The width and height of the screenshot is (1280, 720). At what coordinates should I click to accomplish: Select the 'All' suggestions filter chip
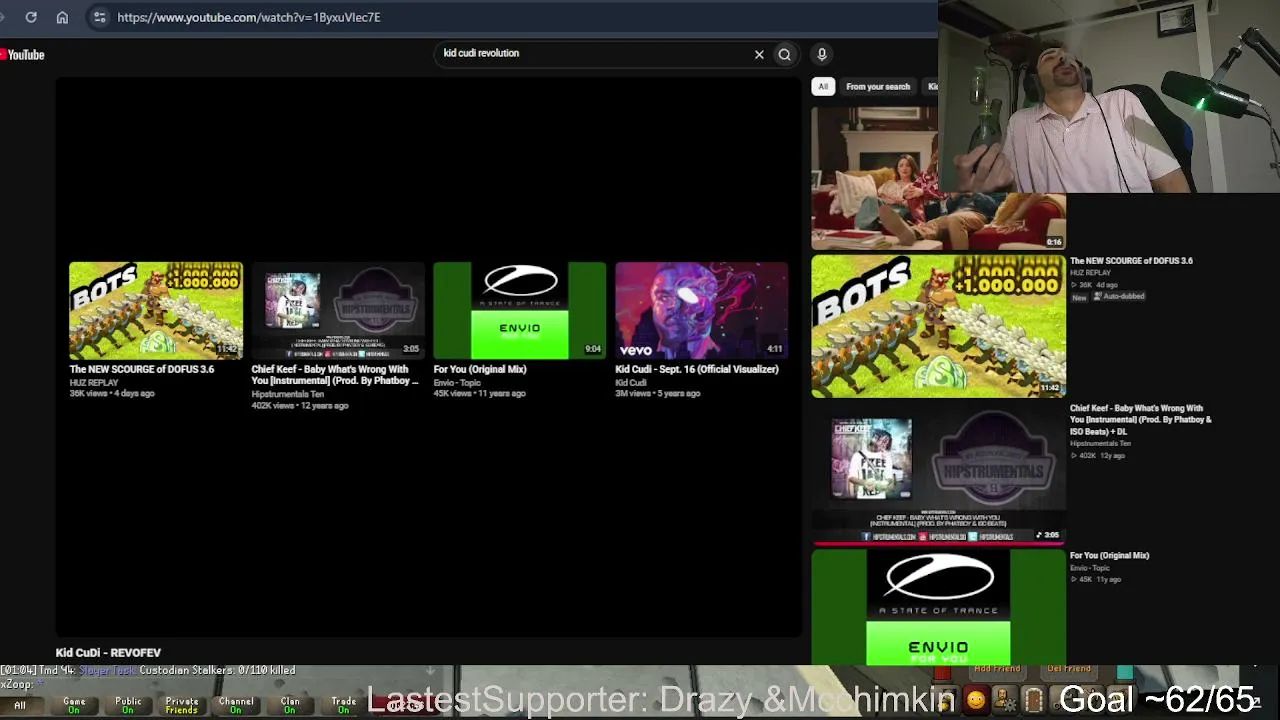(x=823, y=87)
